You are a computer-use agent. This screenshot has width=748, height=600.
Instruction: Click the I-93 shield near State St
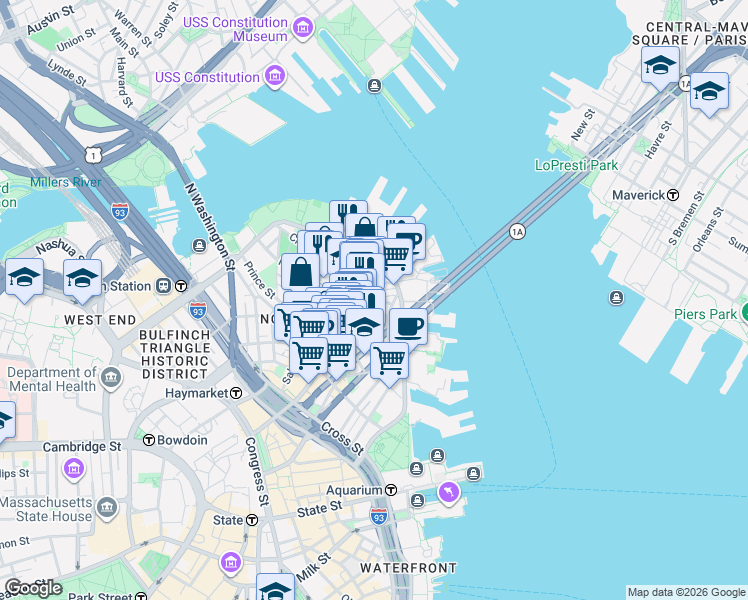(x=379, y=517)
